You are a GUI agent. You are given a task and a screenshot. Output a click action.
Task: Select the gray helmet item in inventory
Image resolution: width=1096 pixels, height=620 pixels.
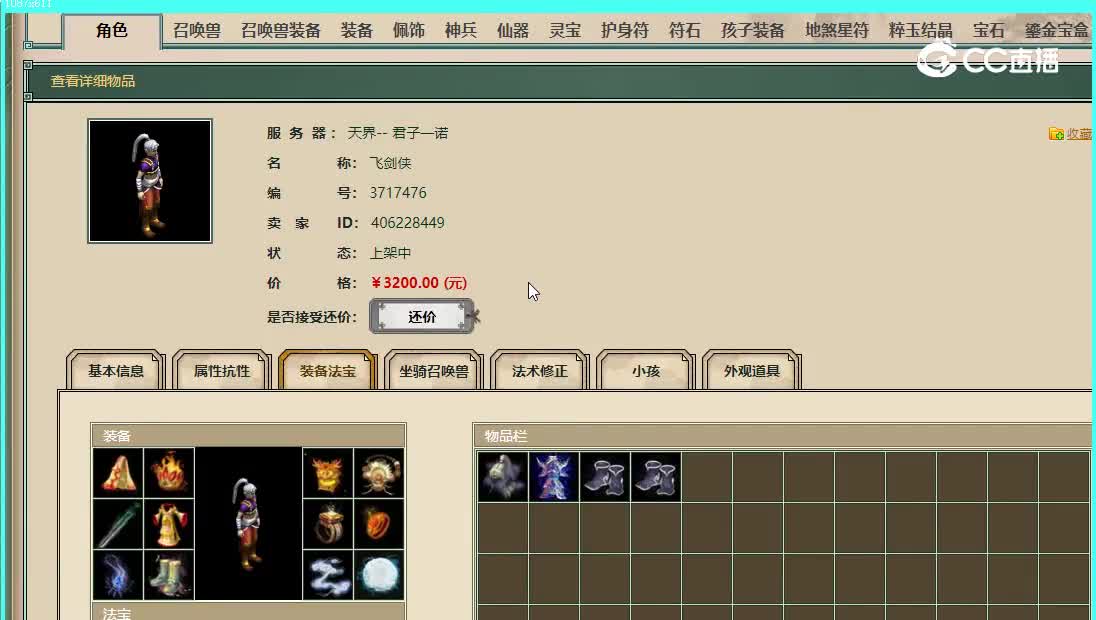pos(503,477)
